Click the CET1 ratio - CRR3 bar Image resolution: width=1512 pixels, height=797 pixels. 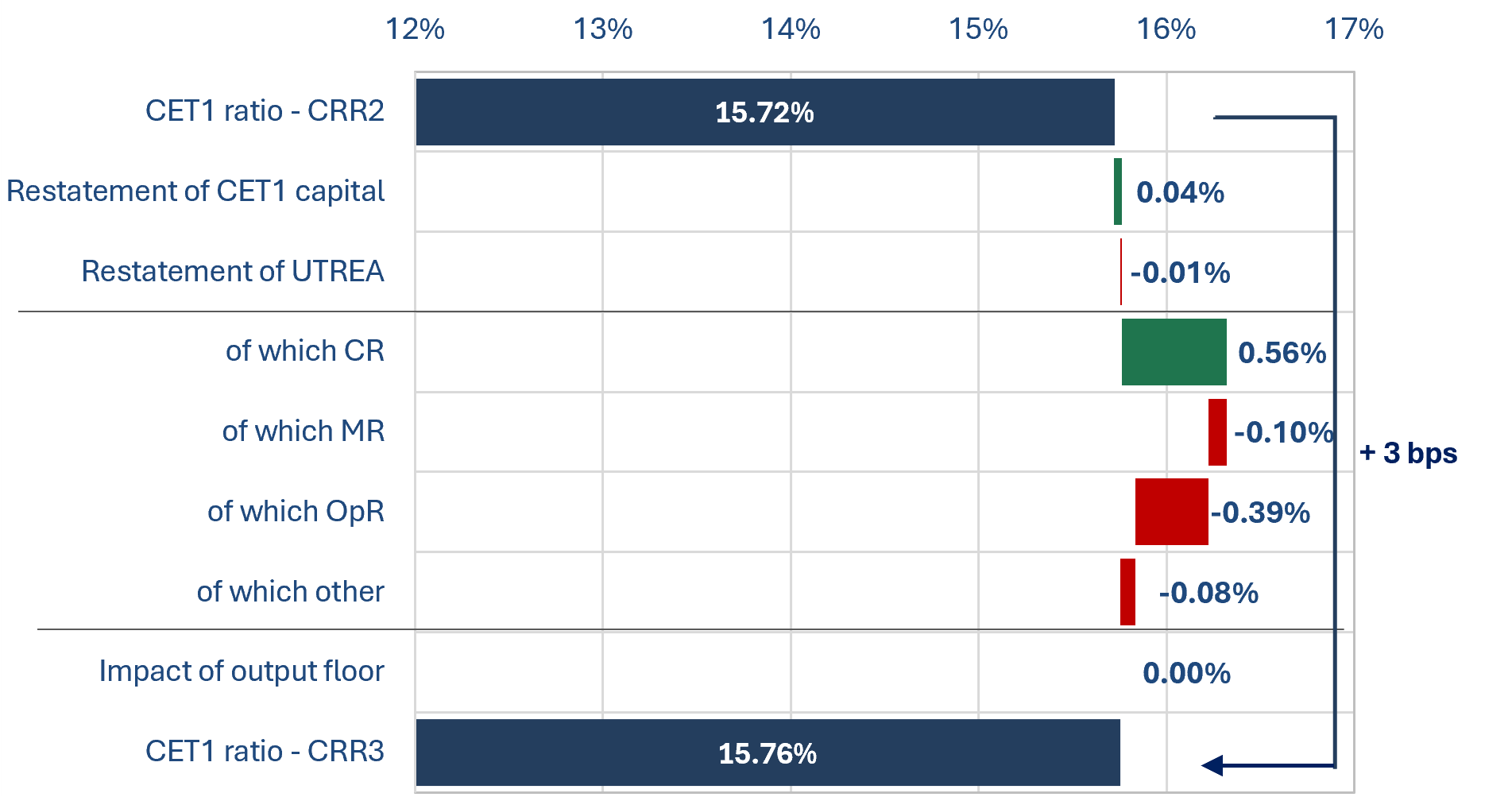pos(768,753)
